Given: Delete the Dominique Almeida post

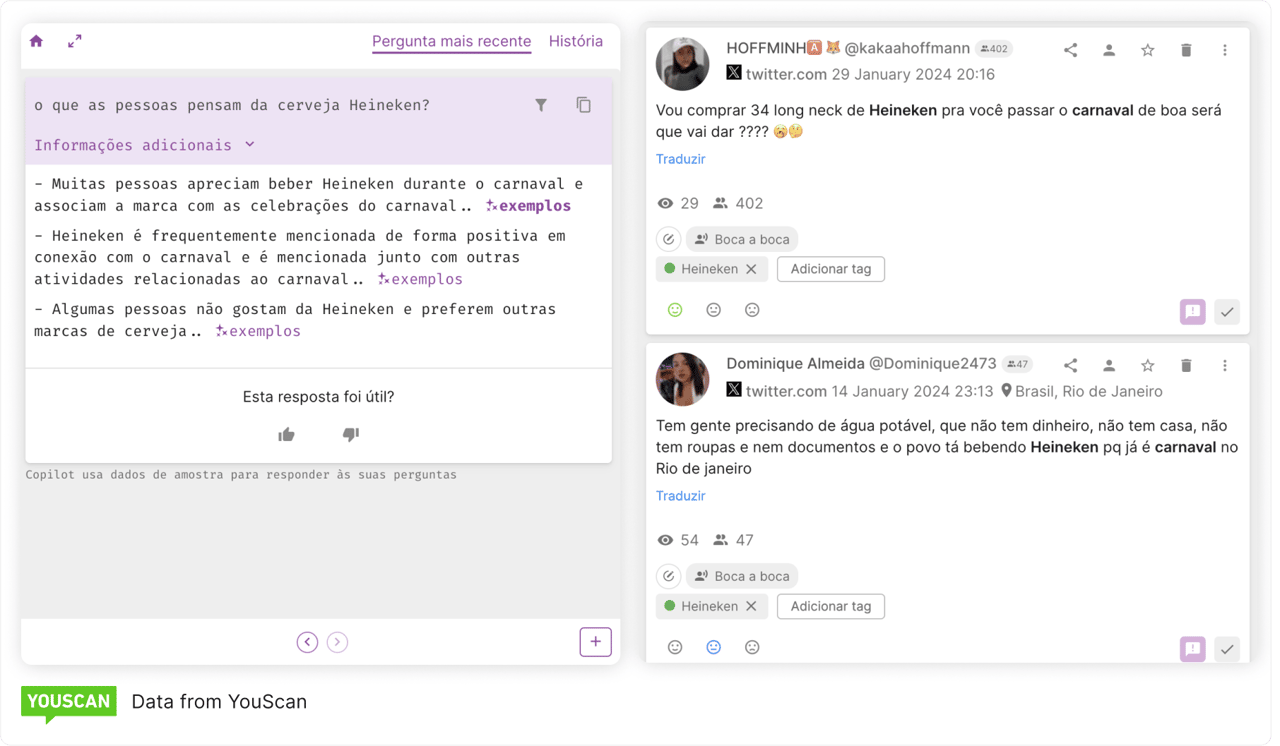Looking at the screenshot, I should tap(1186, 365).
